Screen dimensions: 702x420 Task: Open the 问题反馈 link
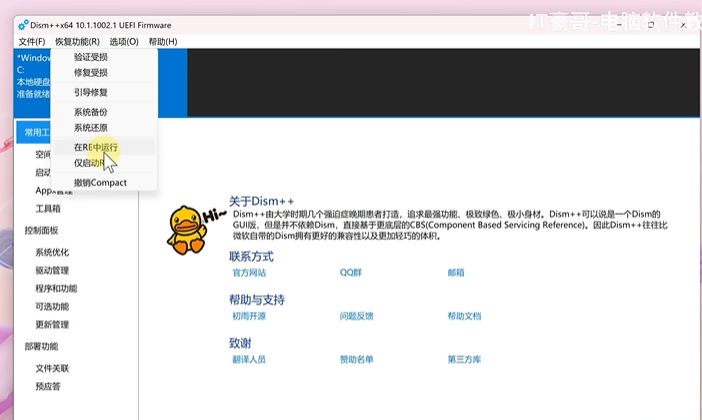tap(356, 316)
